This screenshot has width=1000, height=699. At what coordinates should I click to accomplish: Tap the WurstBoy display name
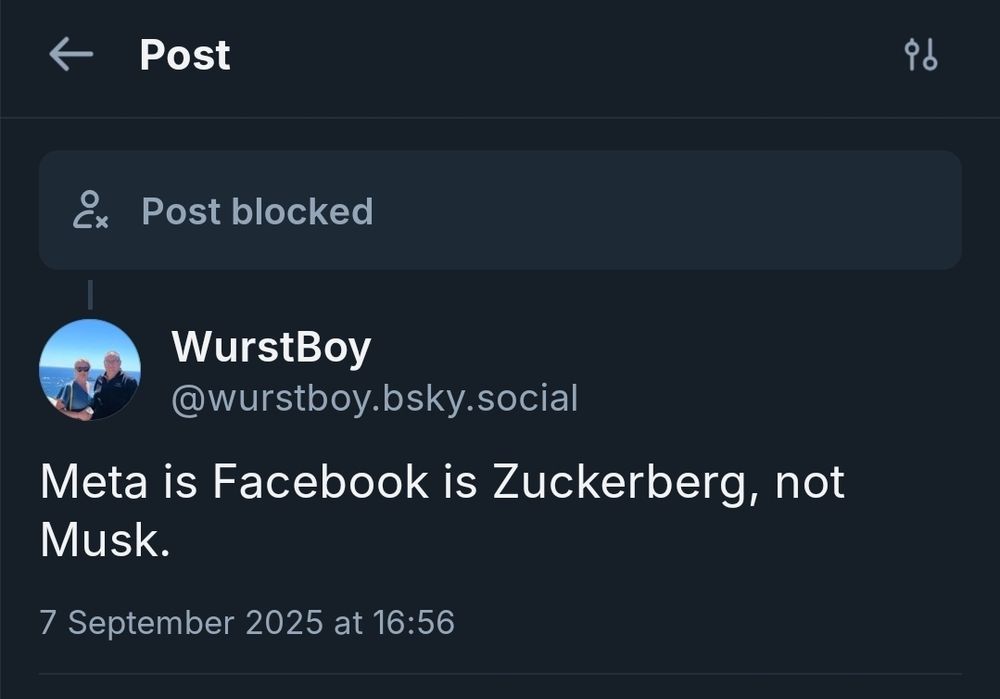[x=271, y=348]
